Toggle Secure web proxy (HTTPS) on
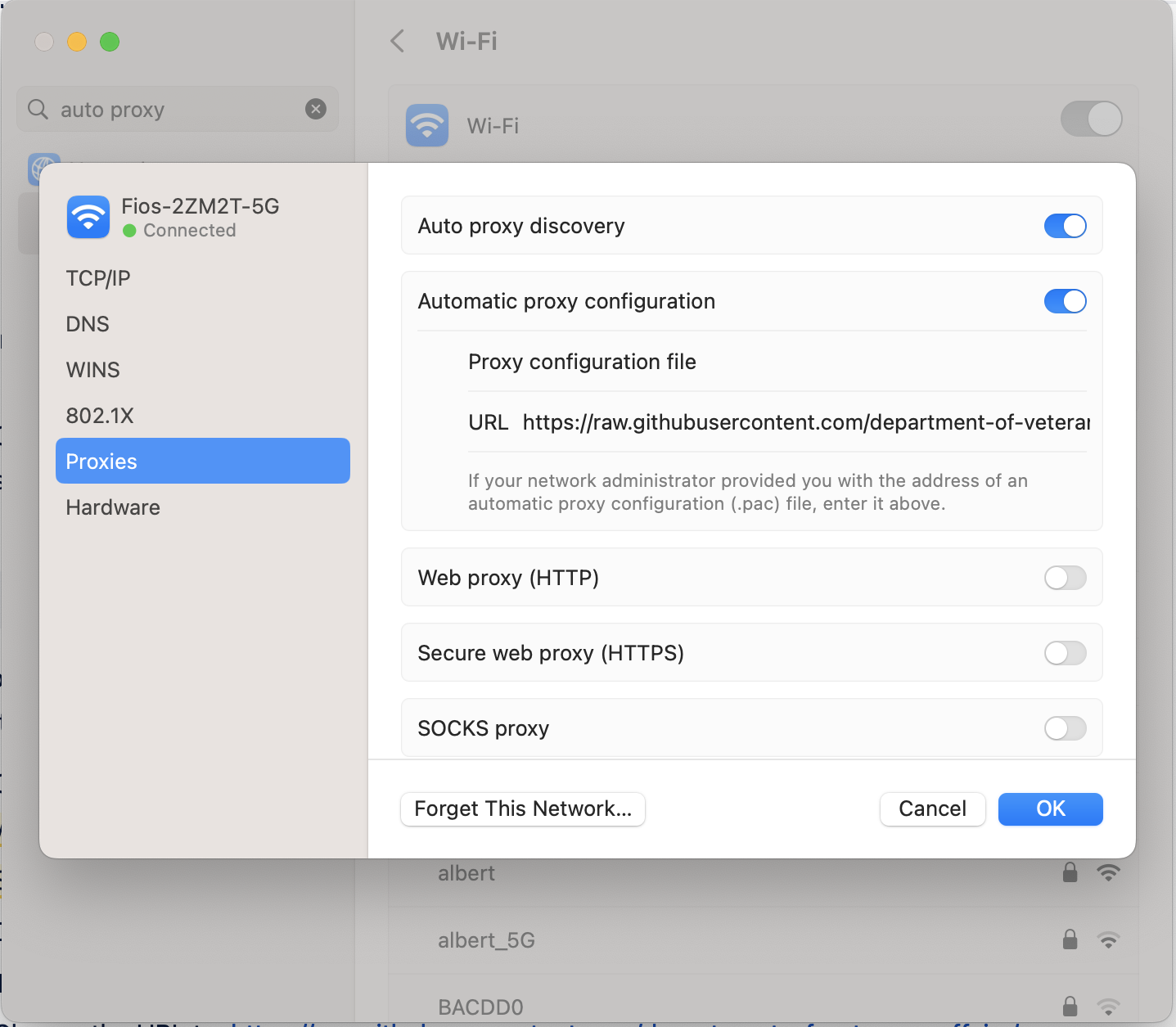This screenshot has width=1176, height=1027. [1065, 652]
